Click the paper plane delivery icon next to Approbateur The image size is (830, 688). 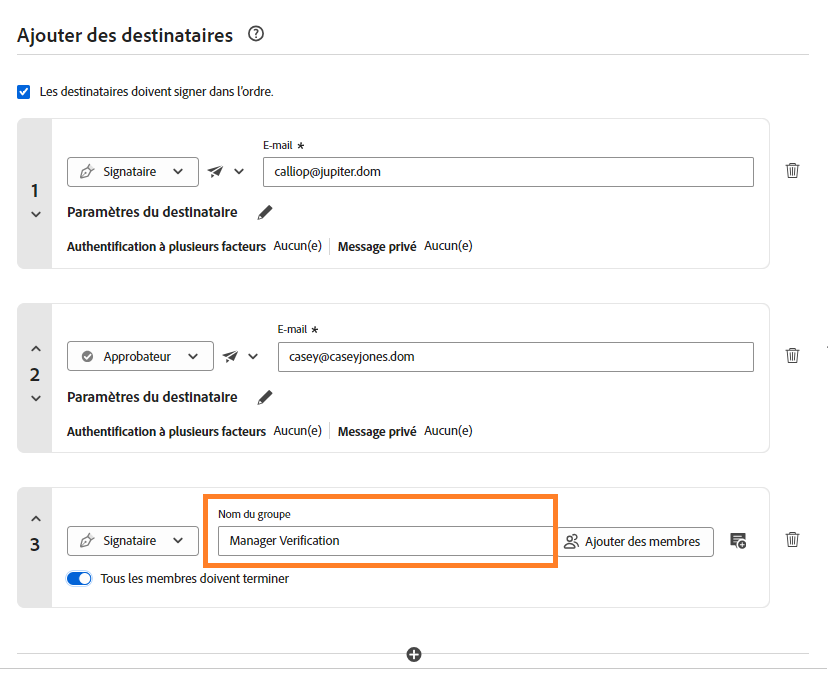point(228,356)
